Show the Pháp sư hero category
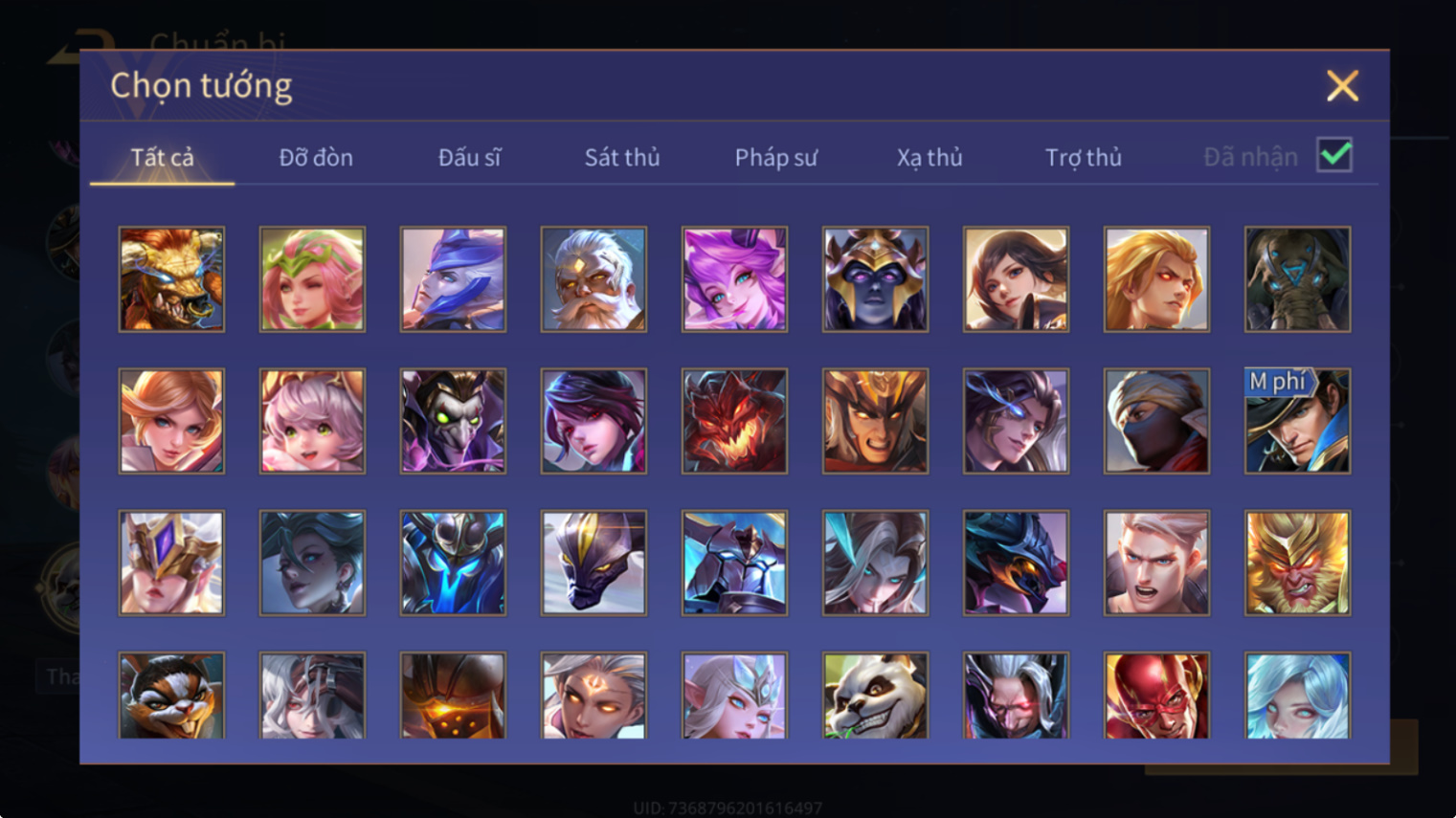This screenshot has height=818, width=1456. pyautogui.click(x=776, y=157)
